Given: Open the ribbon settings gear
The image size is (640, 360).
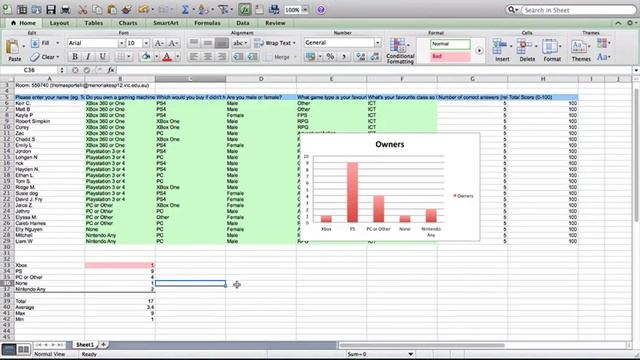Looking at the screenshot, I should pyautogui.click(x=631, y=23).
